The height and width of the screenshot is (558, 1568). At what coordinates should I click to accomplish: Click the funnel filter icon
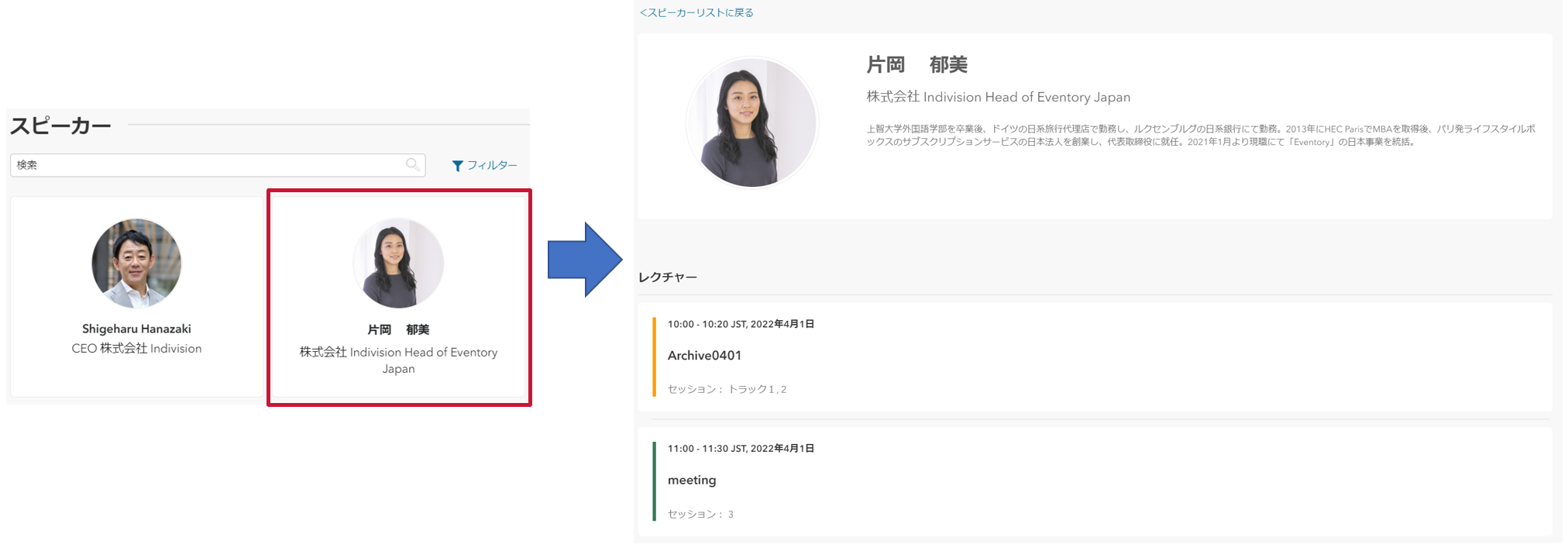coord(458,166)
